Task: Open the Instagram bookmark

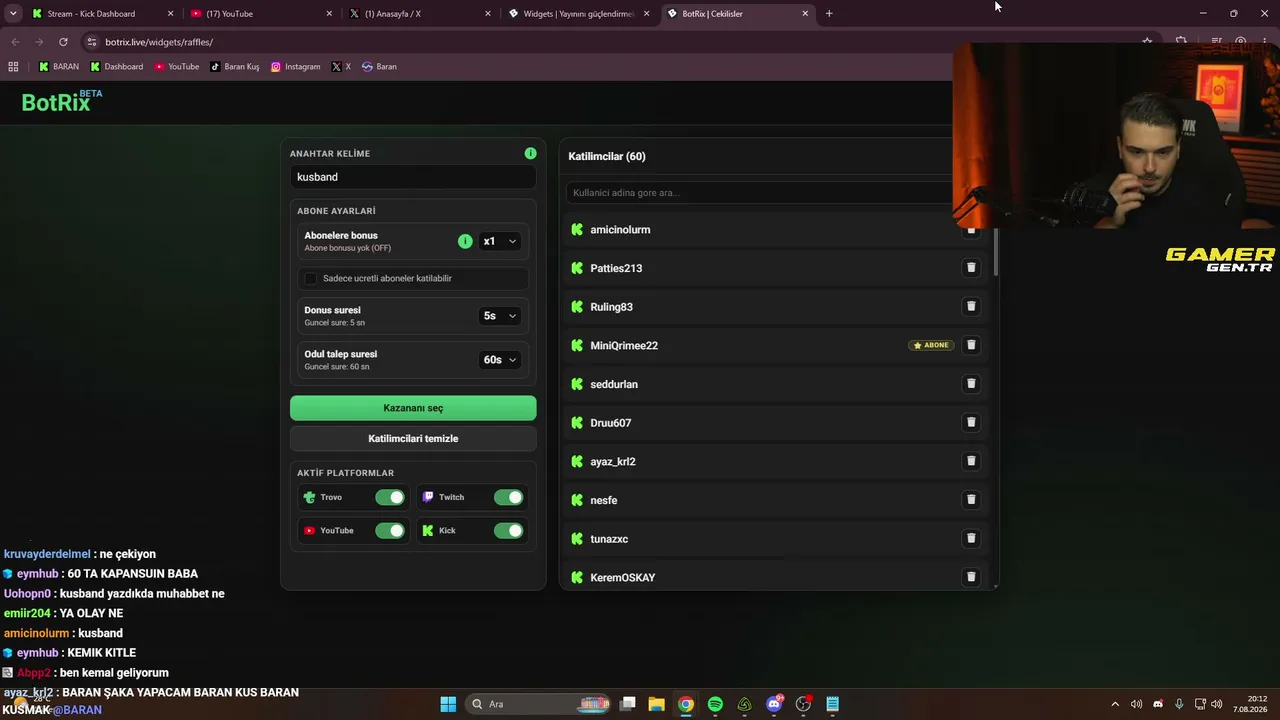Action: click(x=296, y=67)
